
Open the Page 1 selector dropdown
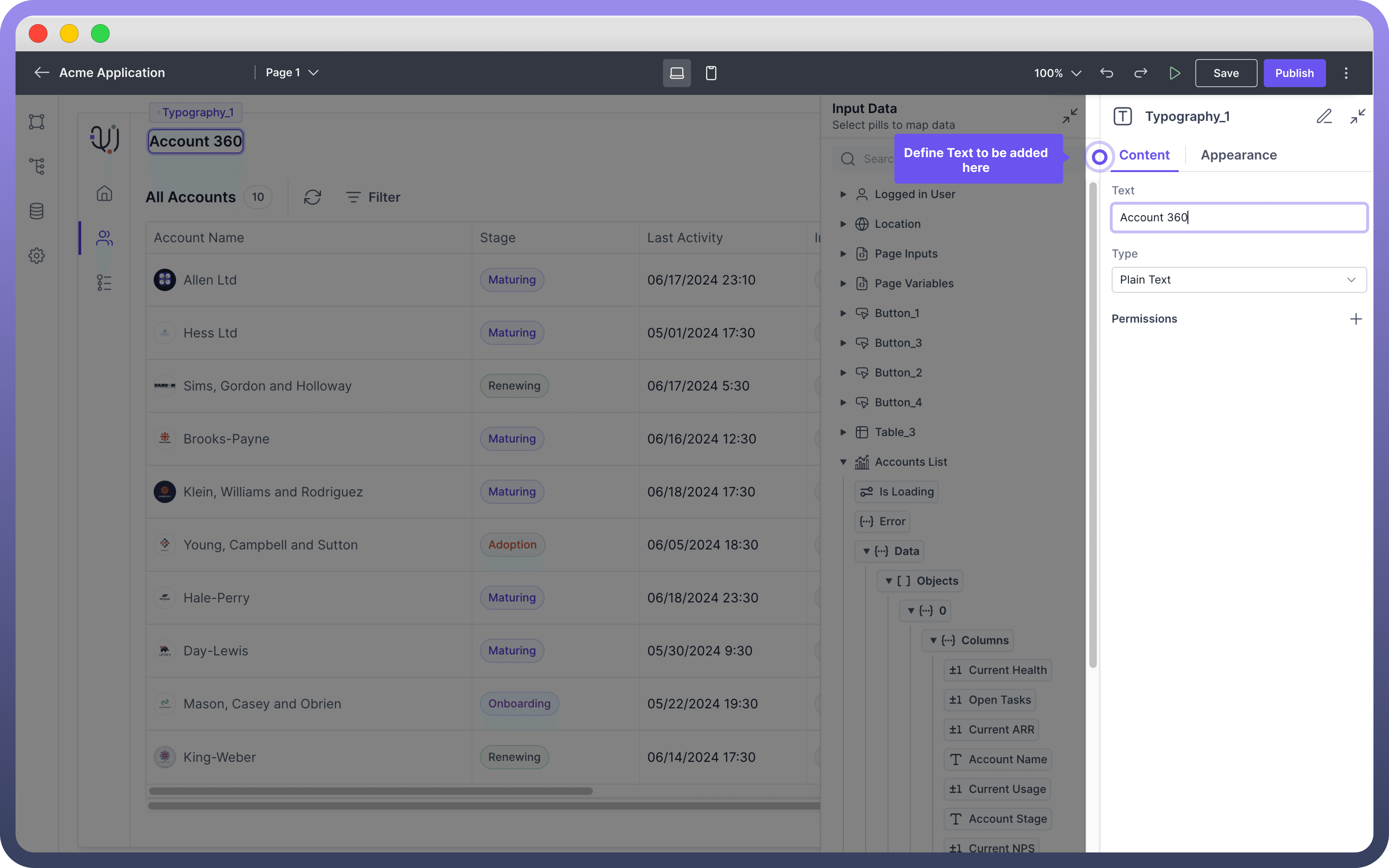pyautogui.click(x=292, y=73)
